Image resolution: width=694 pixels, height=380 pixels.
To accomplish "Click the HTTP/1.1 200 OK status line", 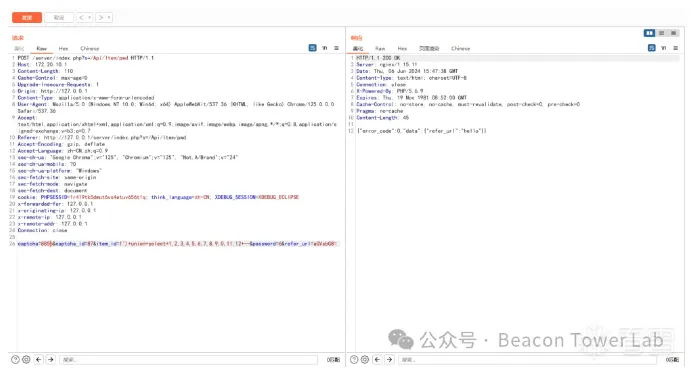I will pos(378,58).
